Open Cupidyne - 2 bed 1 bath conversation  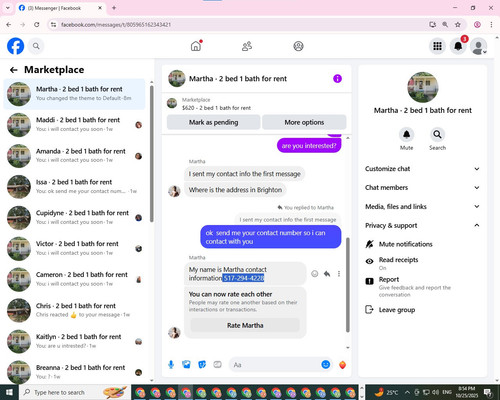pos(75,218)
